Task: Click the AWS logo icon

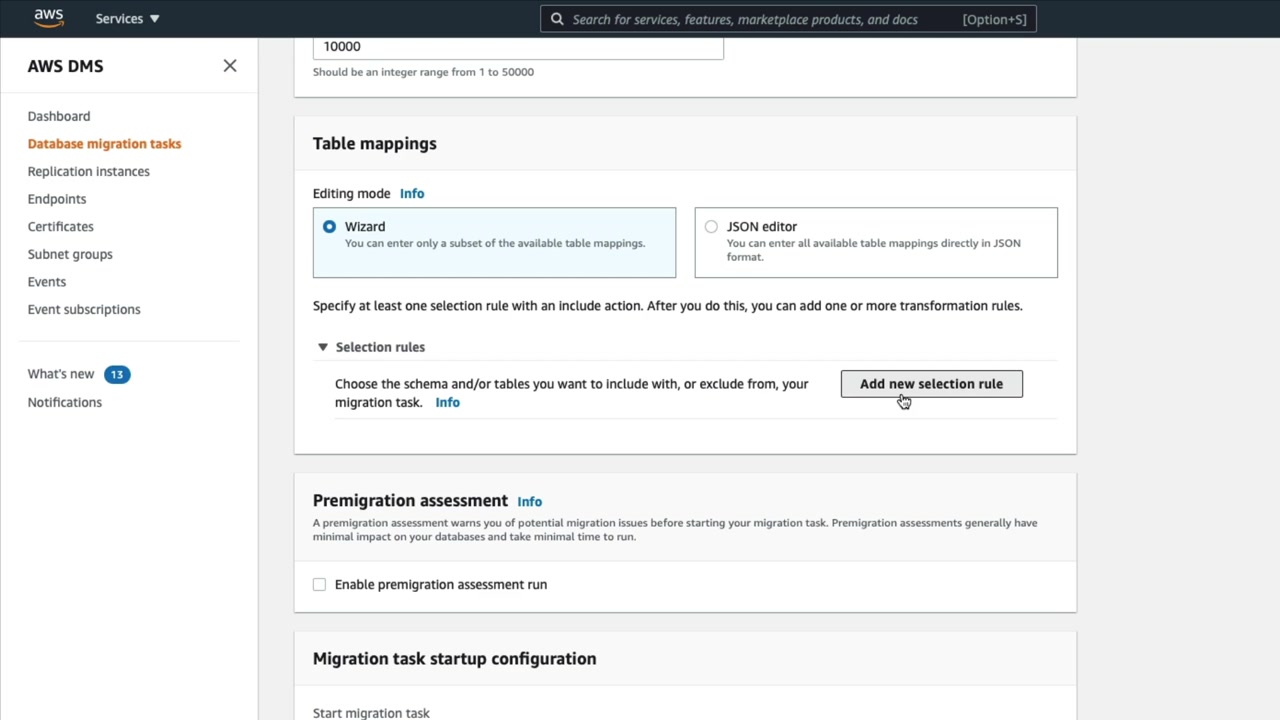Action: pos(48,18)
